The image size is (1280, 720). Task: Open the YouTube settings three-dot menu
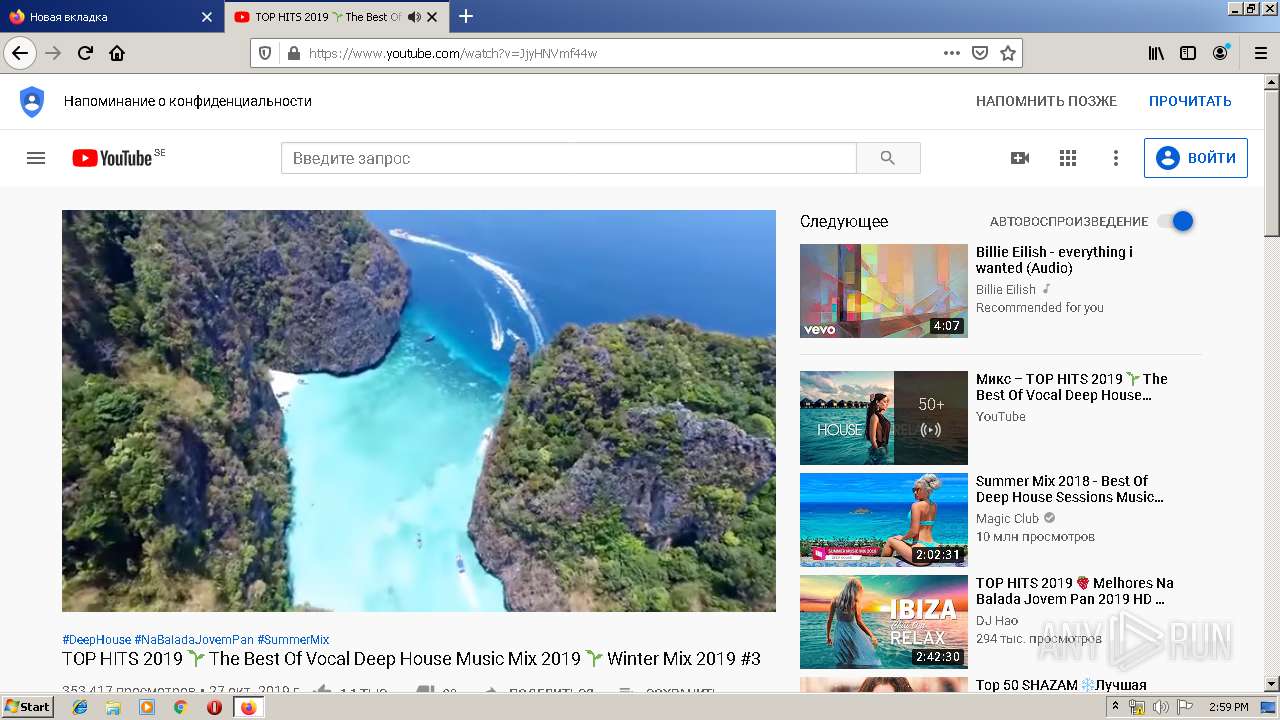[1116, 158]
